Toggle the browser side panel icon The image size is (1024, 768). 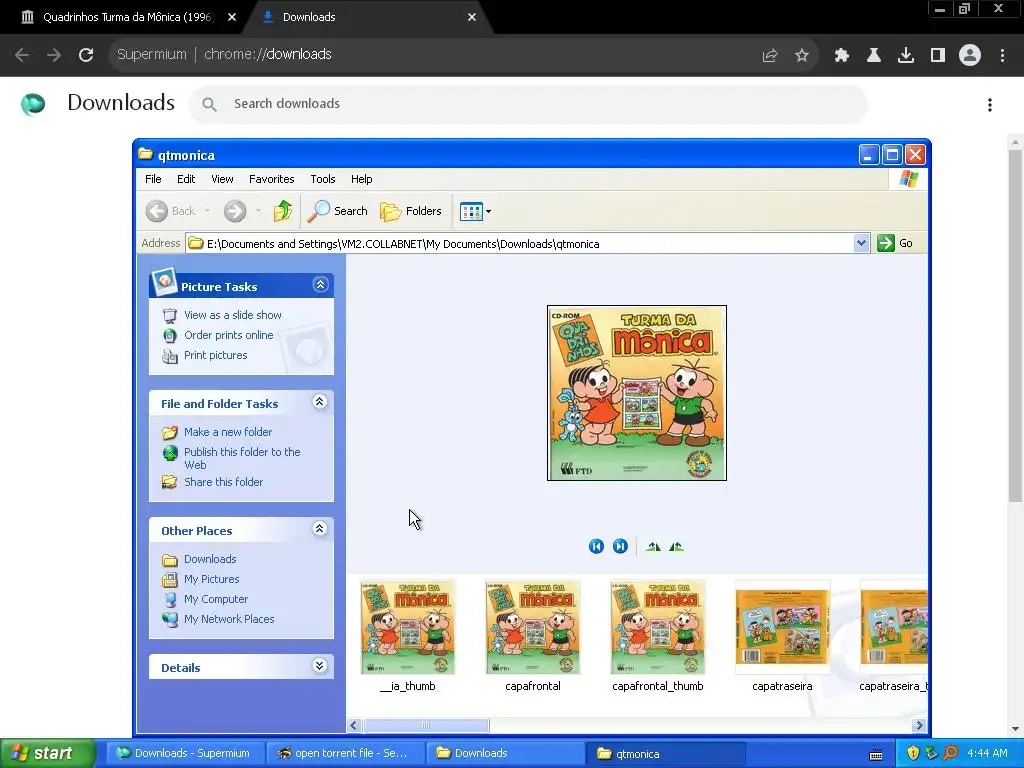(x=938, y=55)
